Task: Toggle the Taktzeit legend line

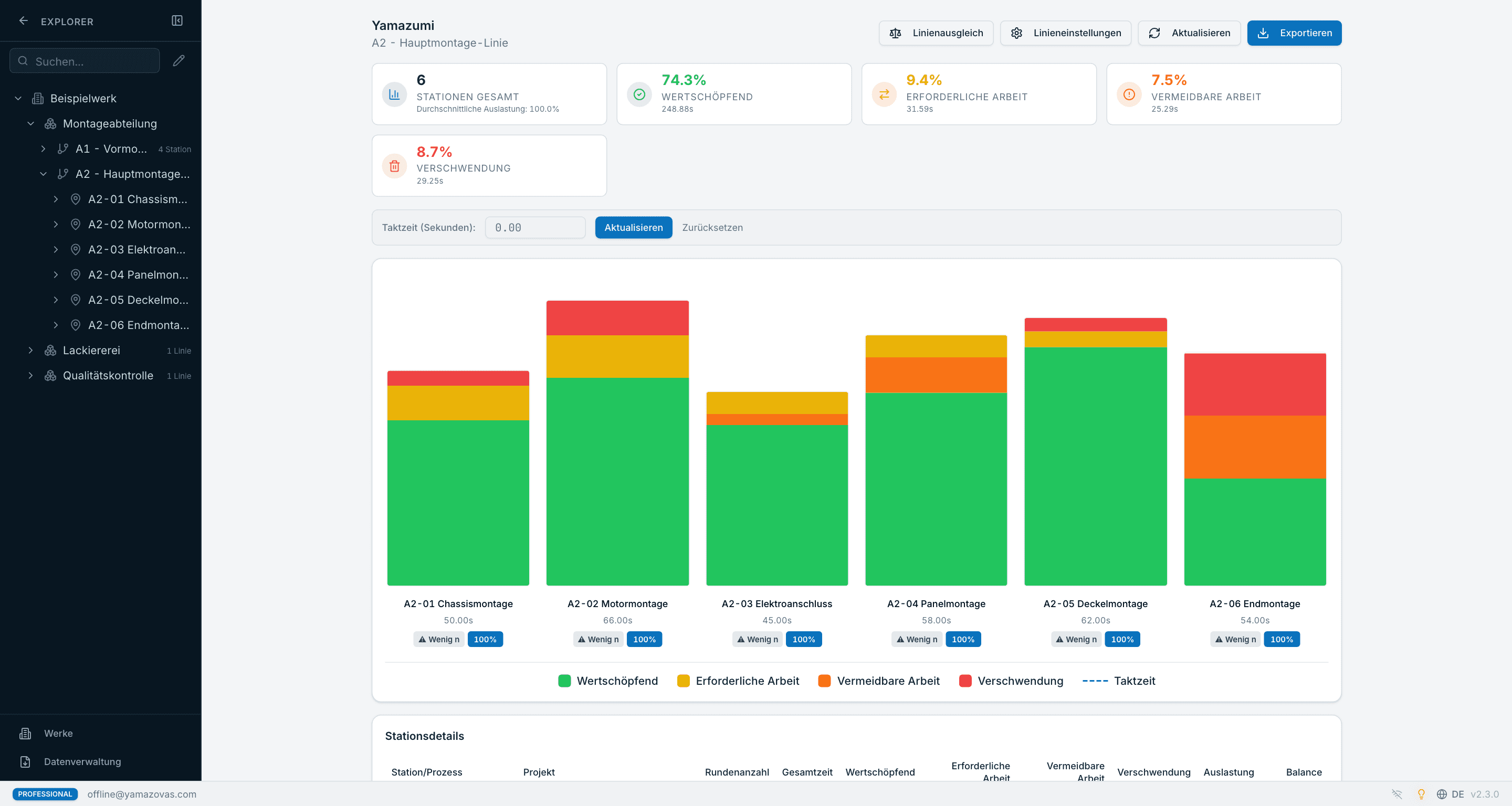Action: (1119, 681)
